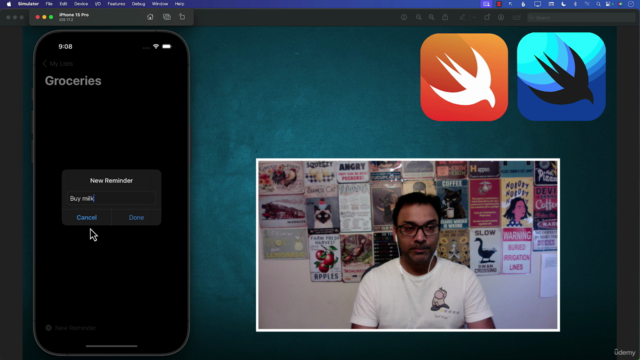The height and width of the screenshot is (360, 640).
Task: Open Control Center from the menu bar
Action: [609, 4]
